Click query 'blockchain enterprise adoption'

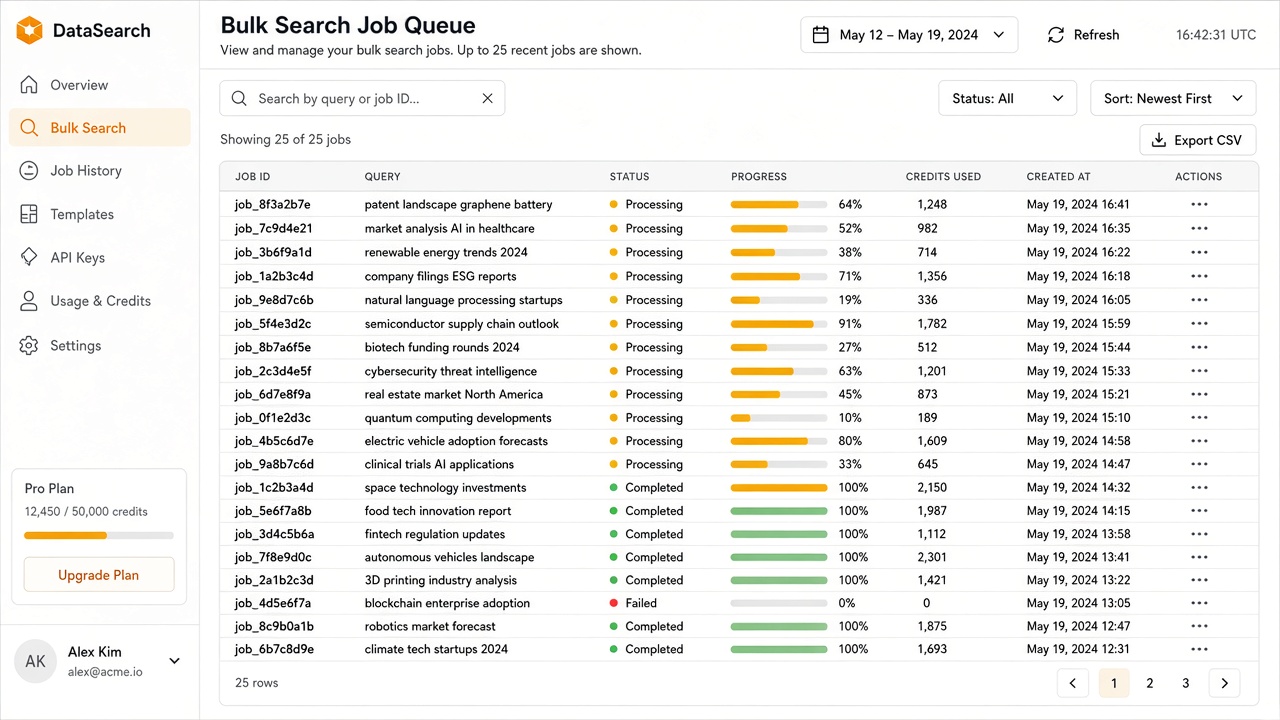click(447, 603)
